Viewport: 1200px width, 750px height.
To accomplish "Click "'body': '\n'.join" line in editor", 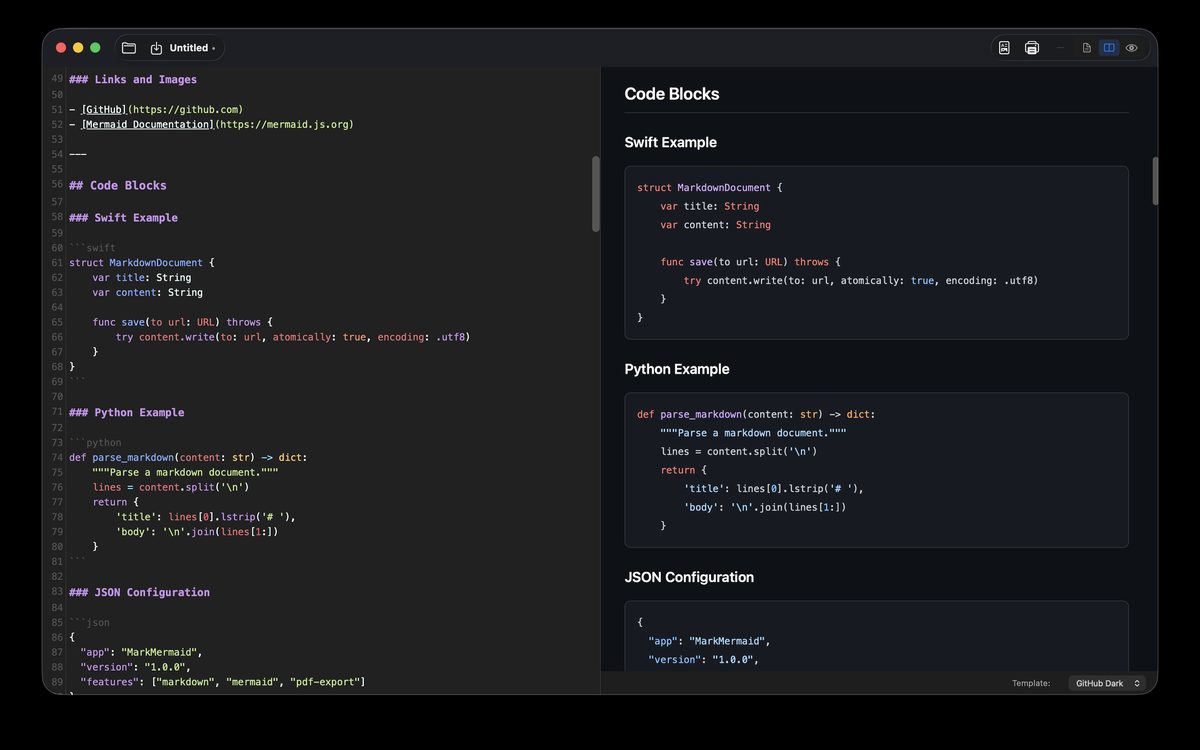I will (x=196, y=532).
